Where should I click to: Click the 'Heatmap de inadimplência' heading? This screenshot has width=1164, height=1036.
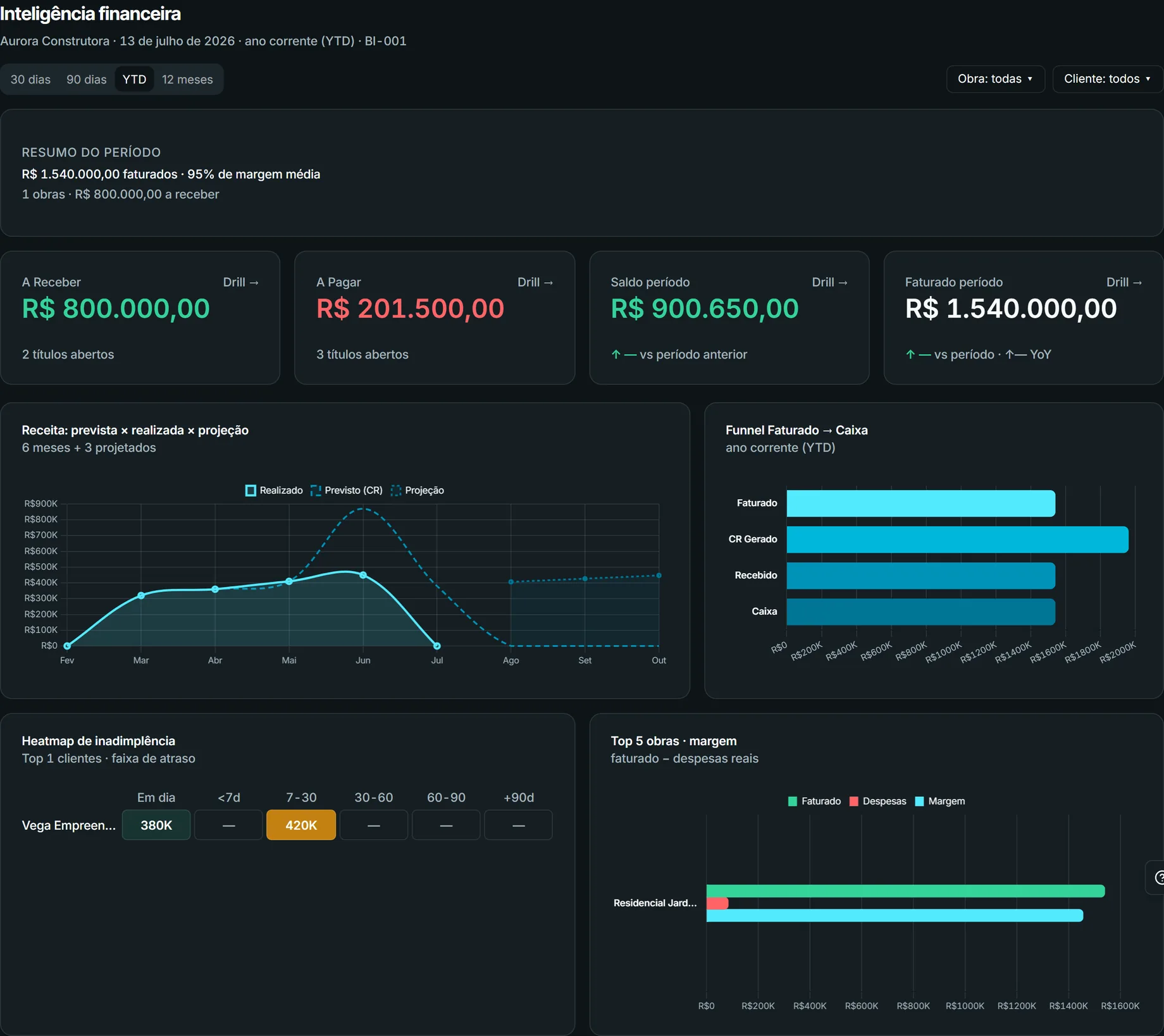pos(99,741)
